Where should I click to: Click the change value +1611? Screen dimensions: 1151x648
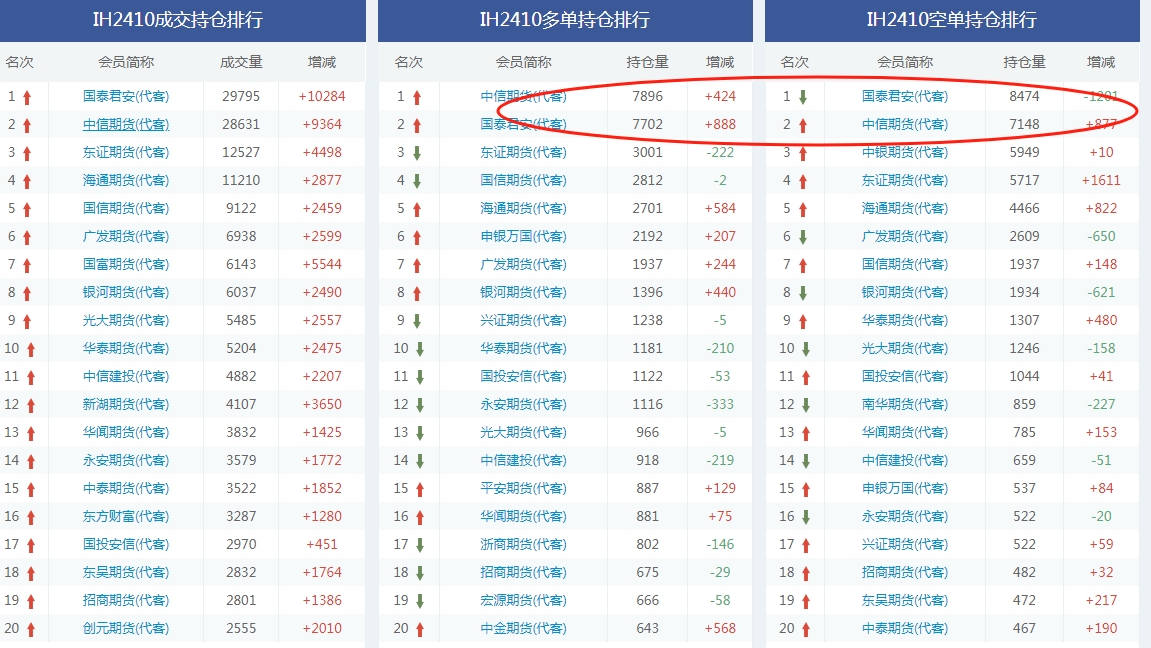pyautogui.click(x=1100, y=180)
